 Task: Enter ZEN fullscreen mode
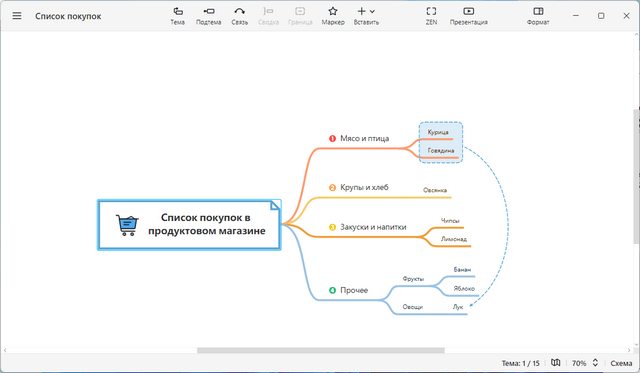click(x=431, y=16)
